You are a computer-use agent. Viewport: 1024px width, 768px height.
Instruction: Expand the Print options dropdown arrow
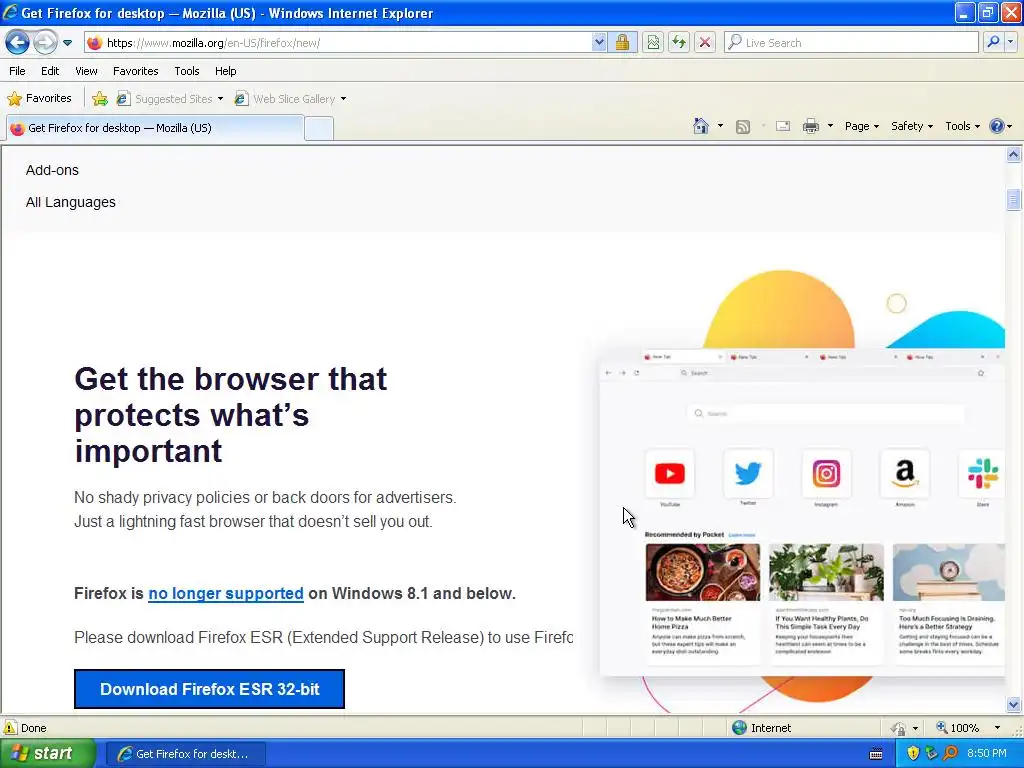830,126
